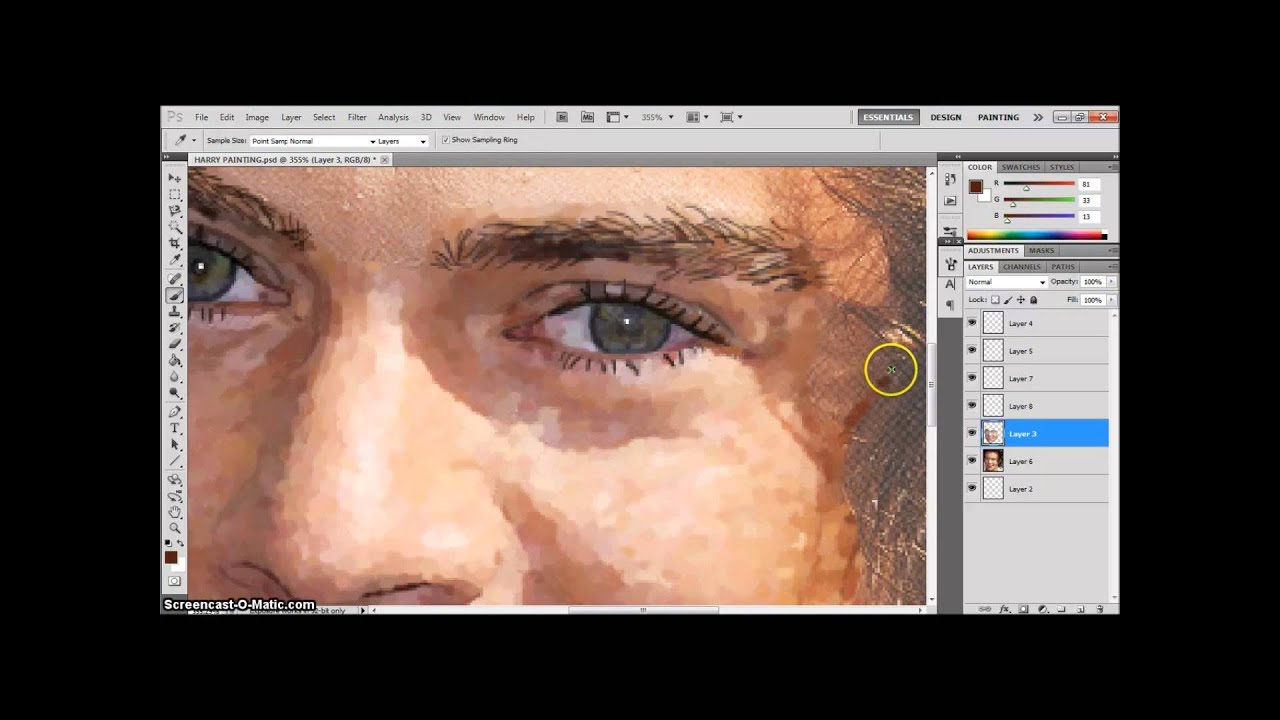This screenshot has height=720, width=1280.
Task: Open layer blend mode Normal dropdown
Action: coord(1006,282)
